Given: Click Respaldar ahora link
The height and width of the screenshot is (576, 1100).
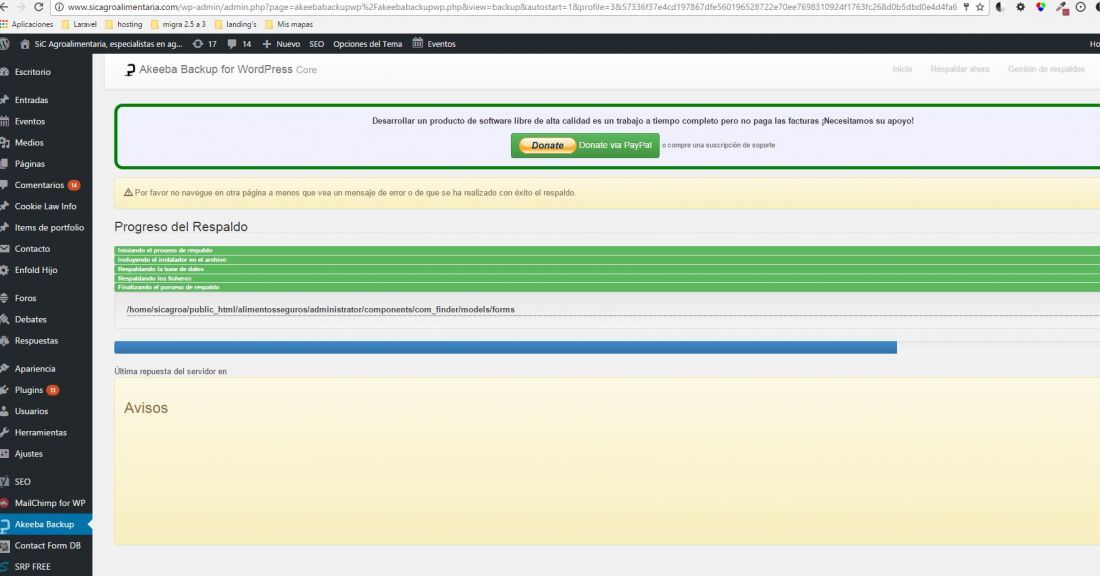Looking at the screenshot, I should [x=960, y=69].
